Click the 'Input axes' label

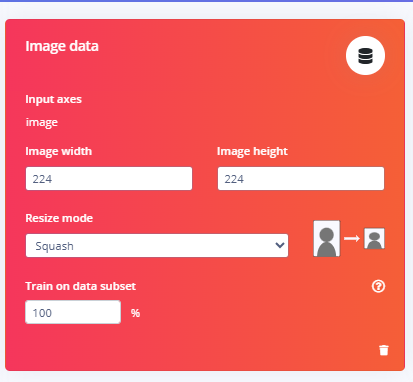[x=54, y=99]
